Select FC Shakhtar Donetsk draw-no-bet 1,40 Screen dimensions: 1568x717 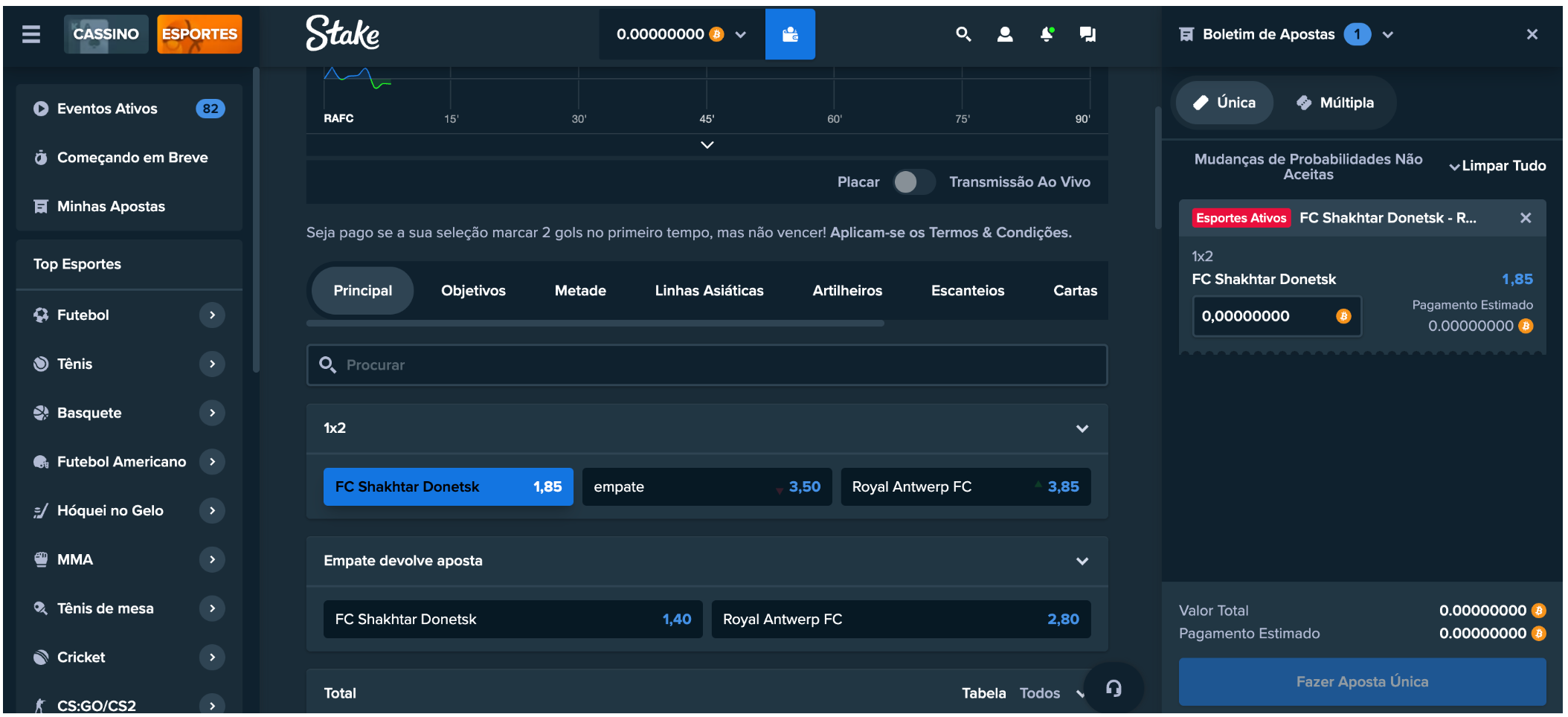(x=513, y=620)
